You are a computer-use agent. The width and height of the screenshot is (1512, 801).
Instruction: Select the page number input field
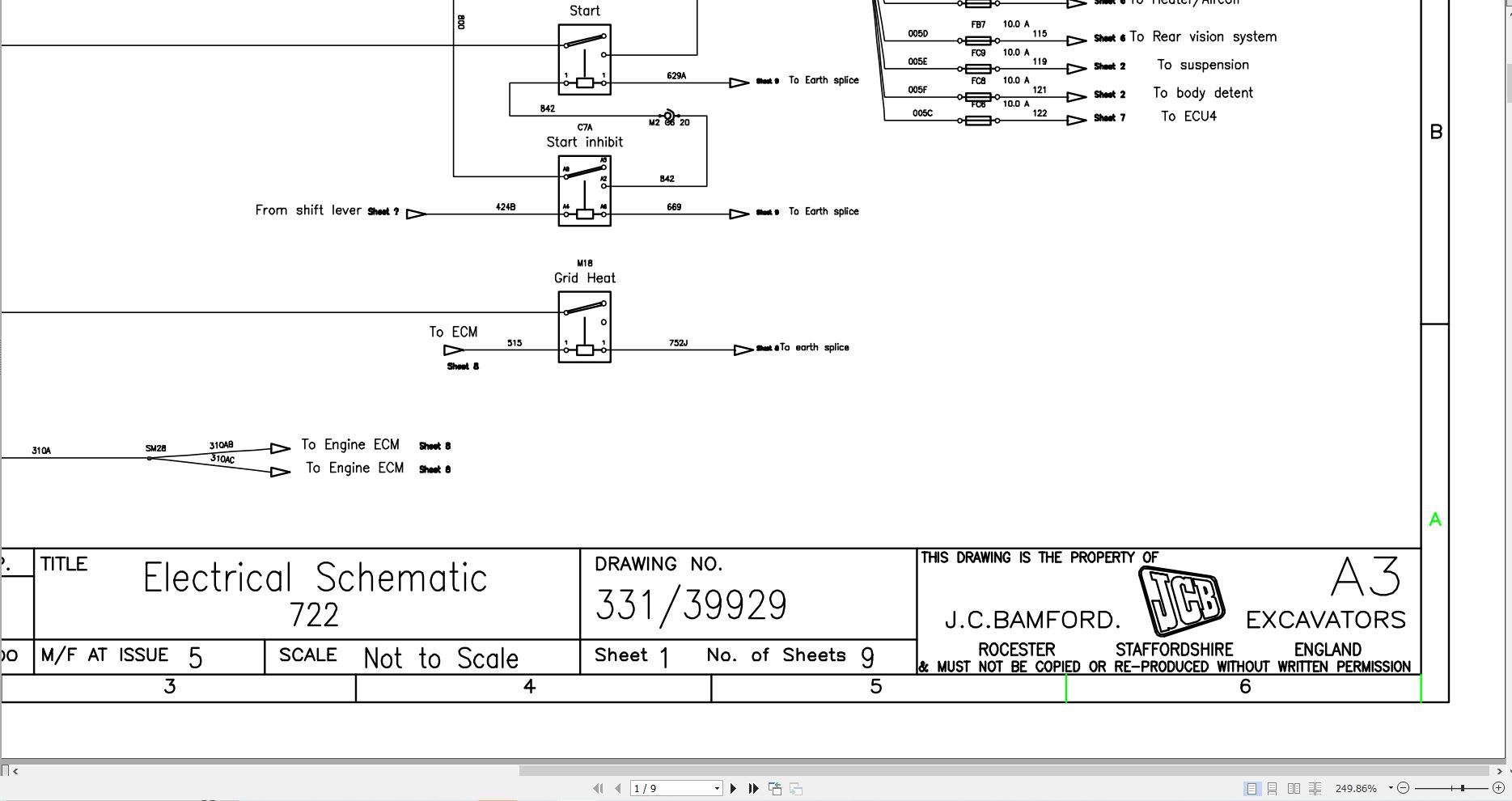pyautogui.click(x=672, y=787)
